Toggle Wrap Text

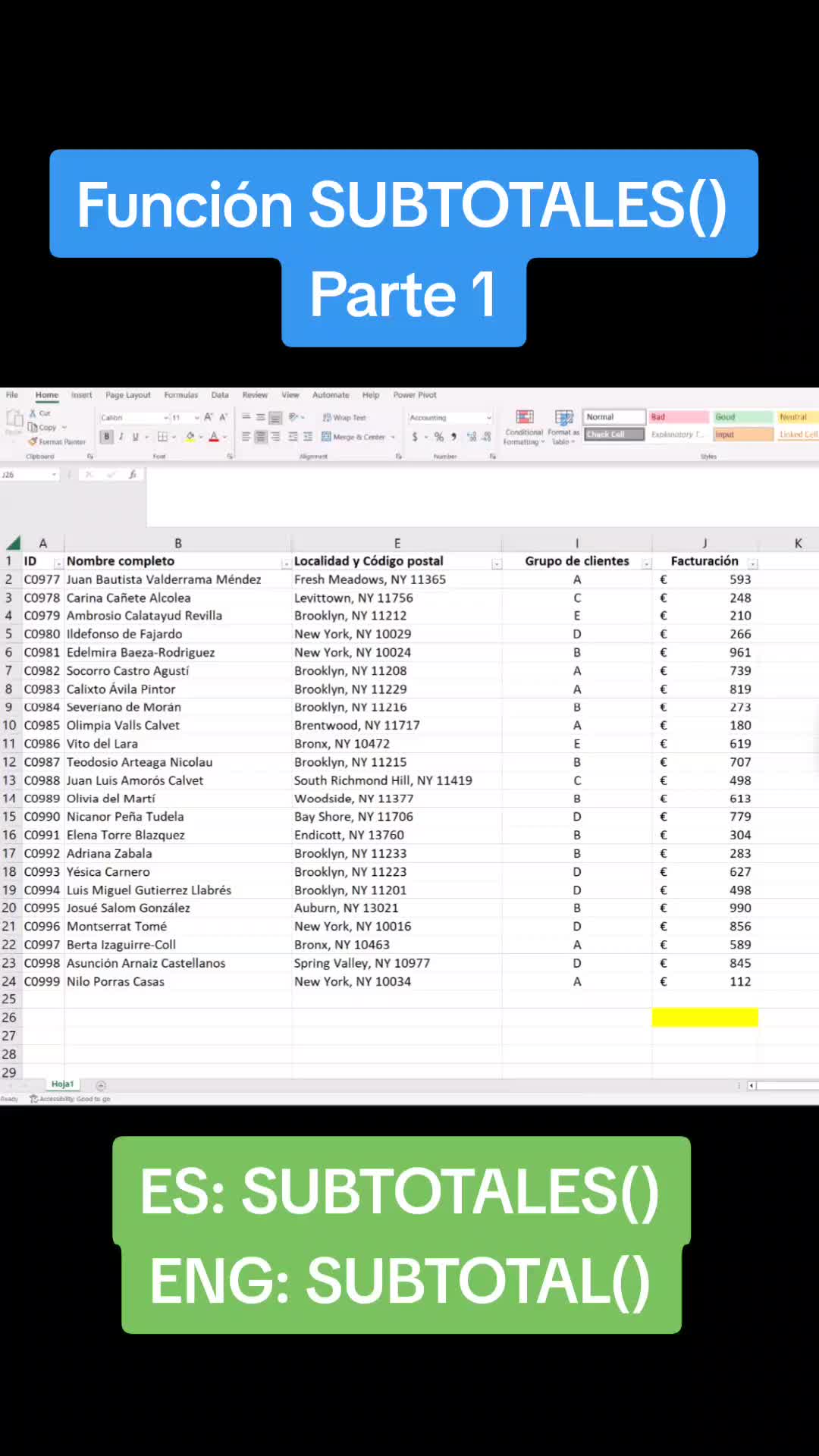pos(344,418)
